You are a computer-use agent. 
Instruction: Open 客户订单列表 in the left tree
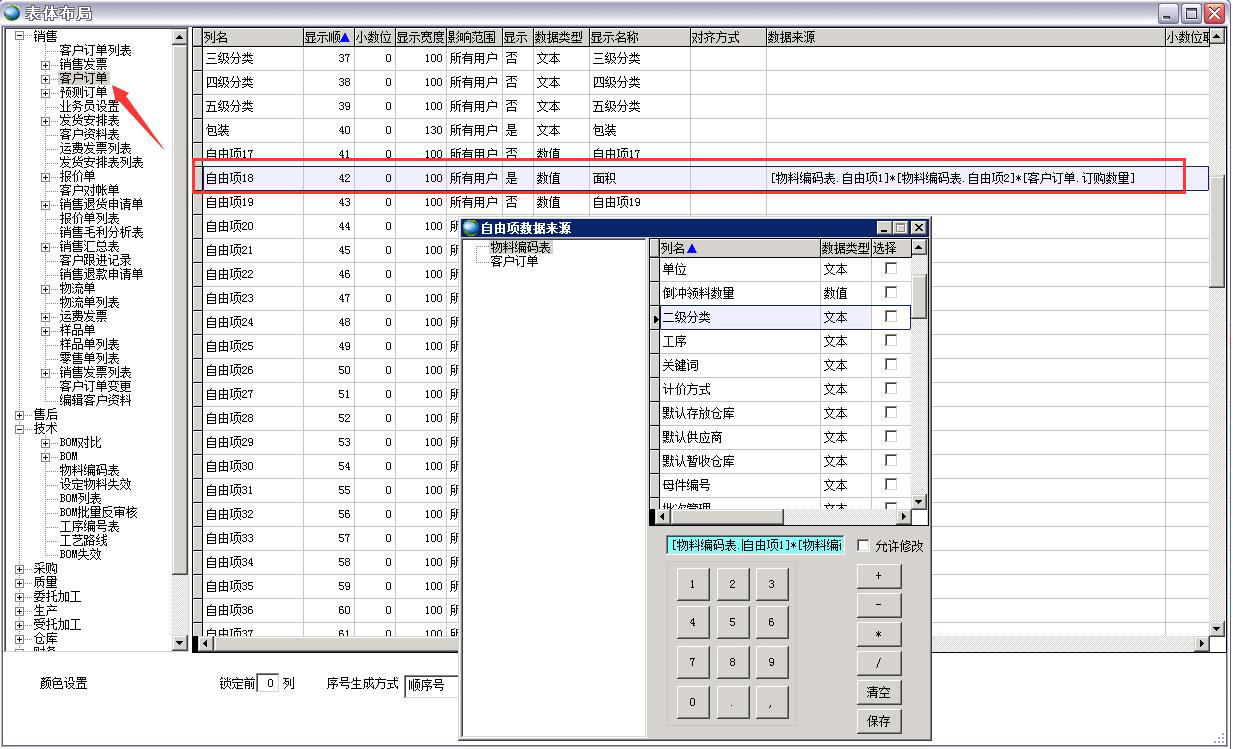coord(95,50)
